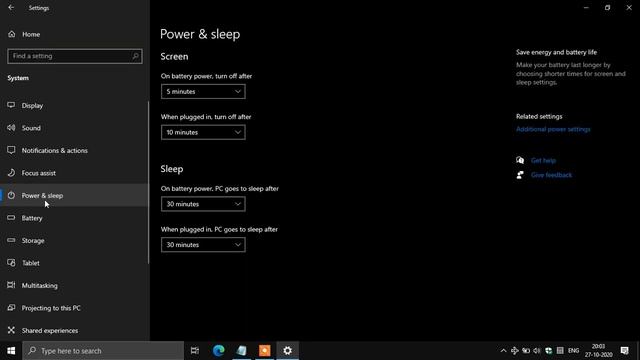Viewport: 640px width, 360px height.
Task: Expand the on-battery PC sleep dropdown
Action: [x=203, y=204]
